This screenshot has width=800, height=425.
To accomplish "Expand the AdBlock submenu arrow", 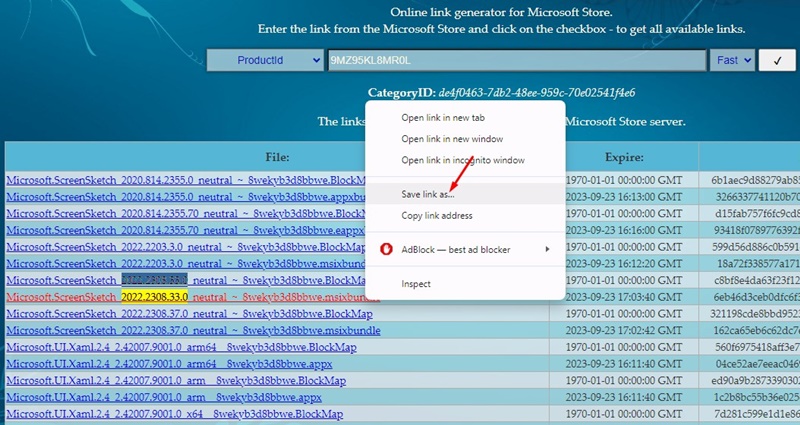I will pyautogui.click(x=547, y=249).
